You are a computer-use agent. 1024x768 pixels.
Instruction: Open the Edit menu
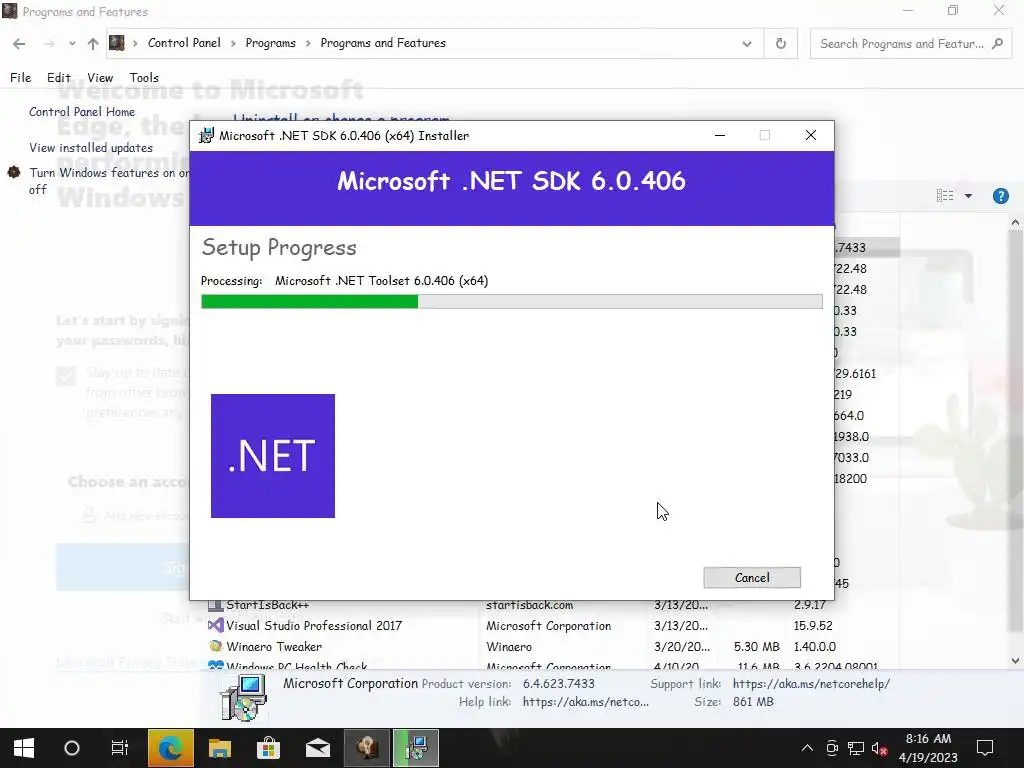[59, 77]
